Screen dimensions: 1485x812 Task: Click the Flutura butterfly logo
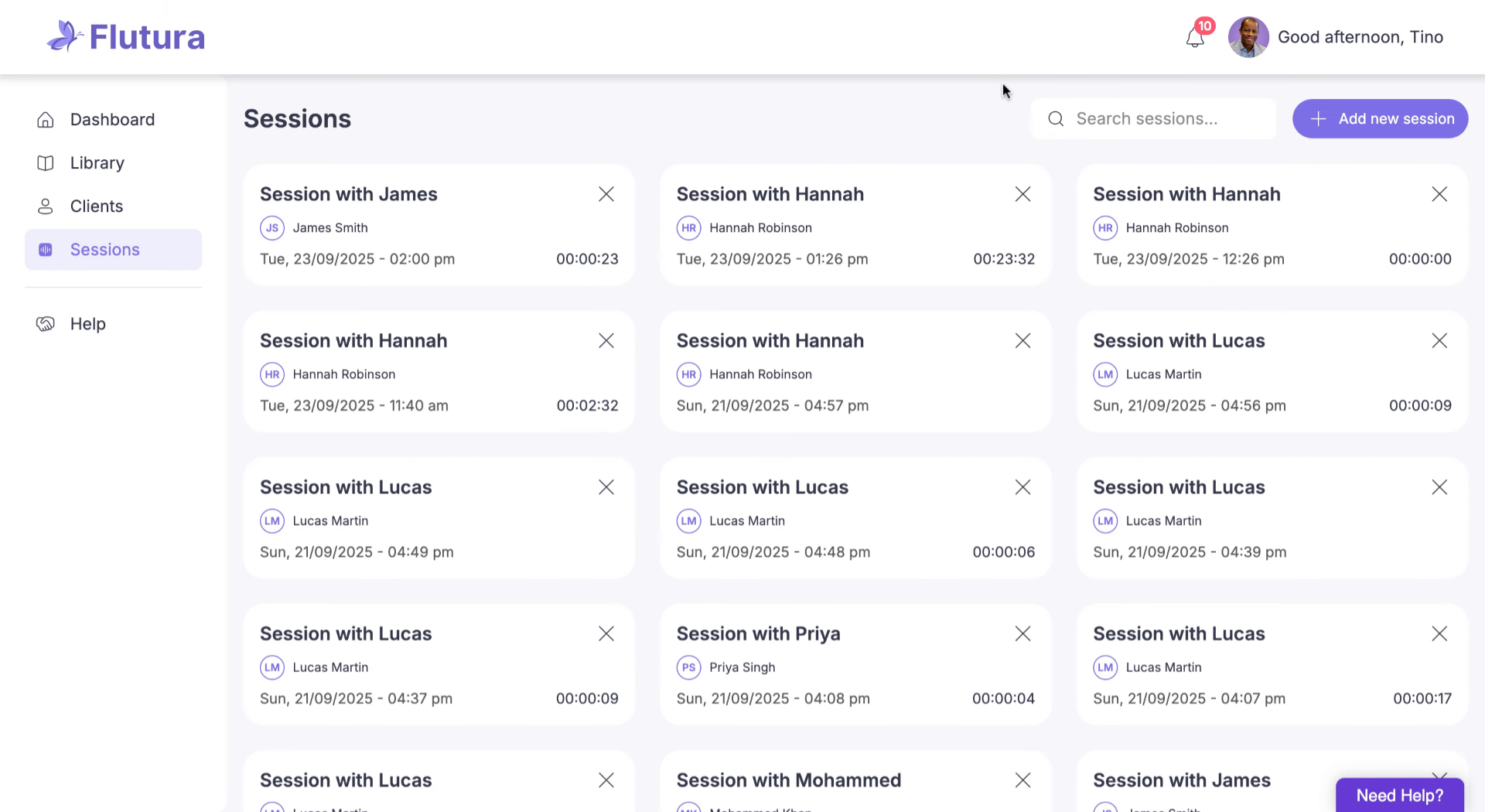click(x=65, y=36)
